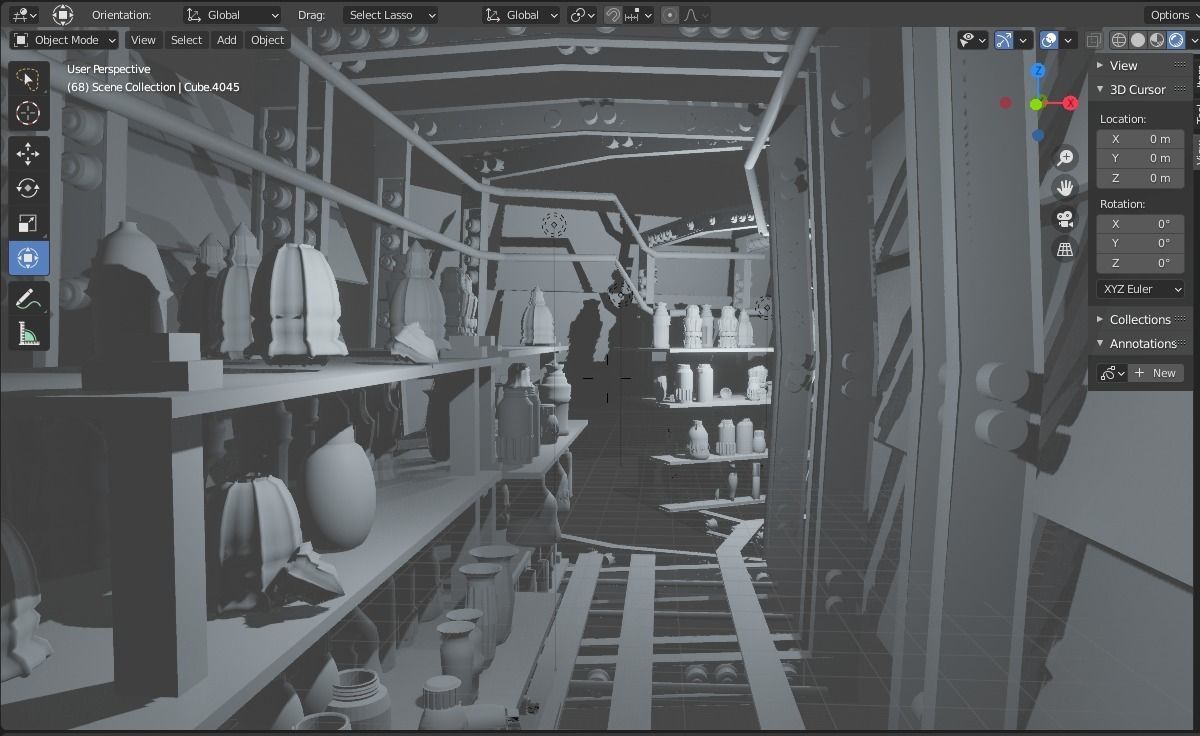Screen dimensions: 1200x736
Task: Open the View menu
Action: pyautogui.click(x=143, y=40)
